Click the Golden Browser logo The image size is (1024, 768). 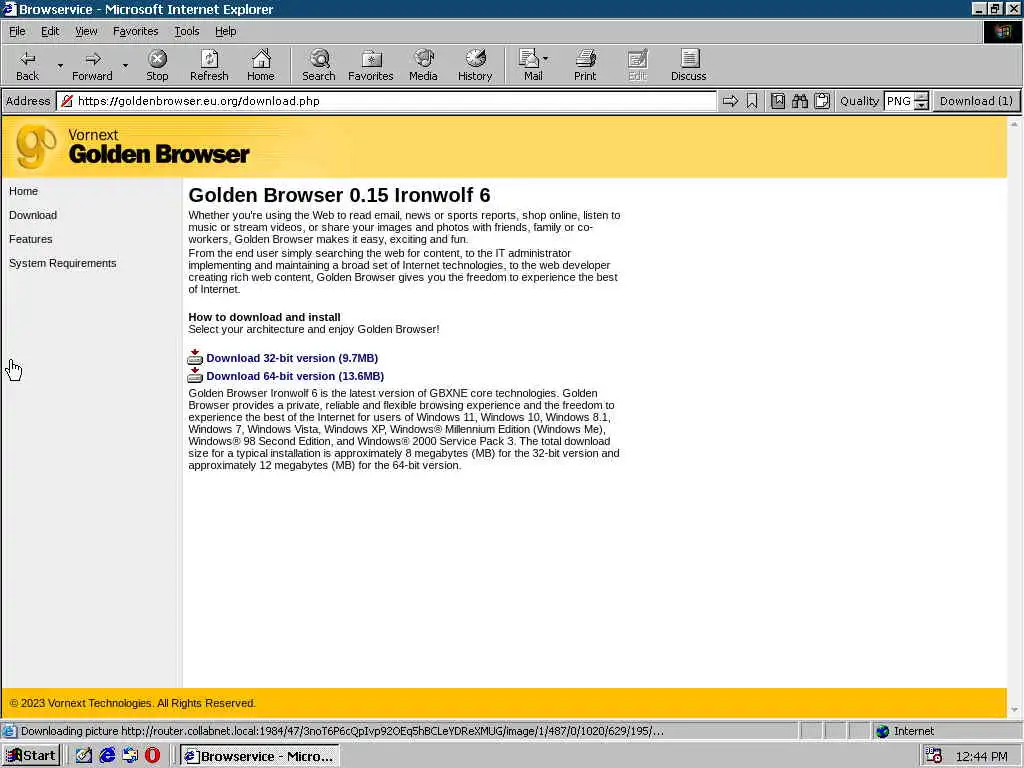[133, 146]
